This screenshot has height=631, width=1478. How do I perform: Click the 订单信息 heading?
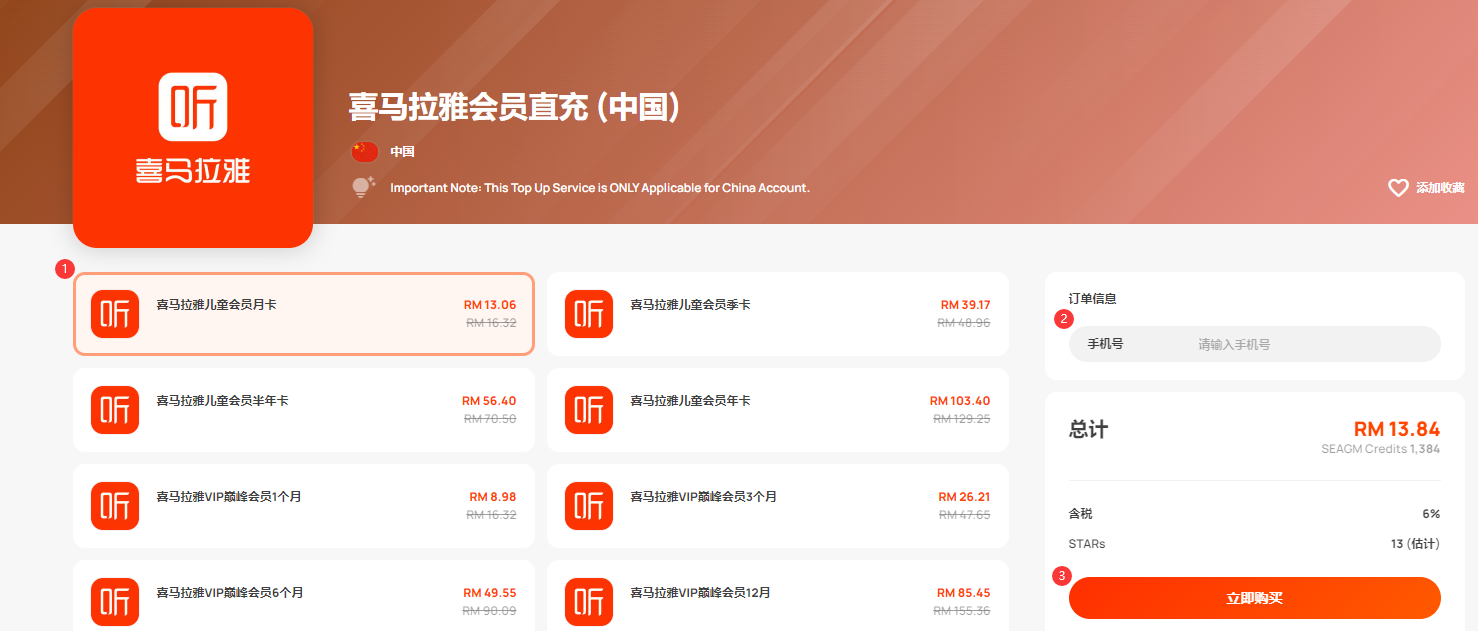click(1093, 298)
